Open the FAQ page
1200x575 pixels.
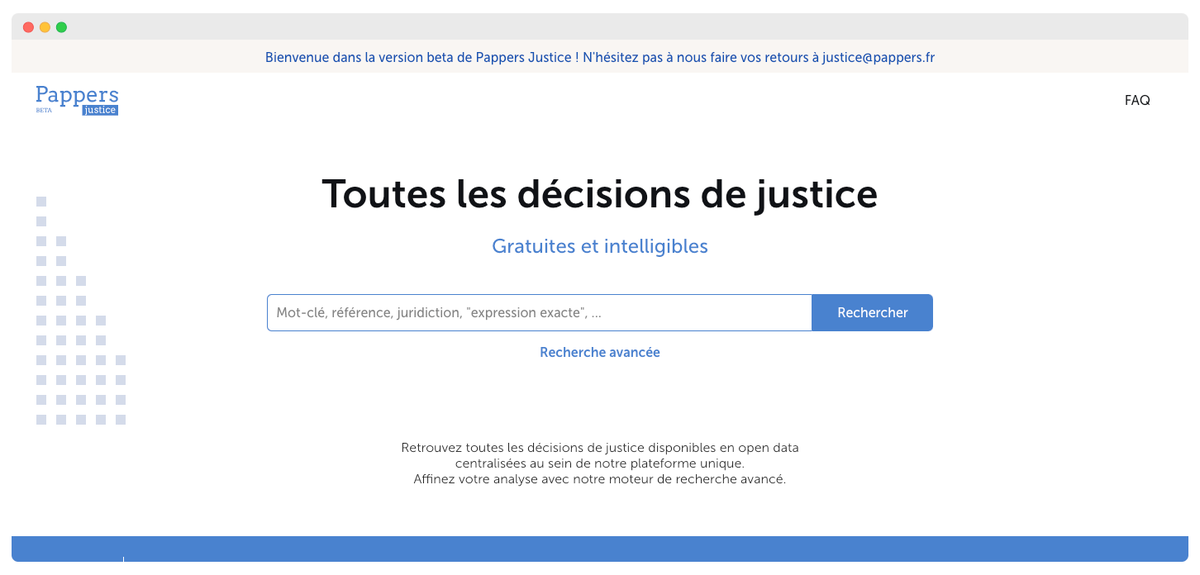point(1137,100)
